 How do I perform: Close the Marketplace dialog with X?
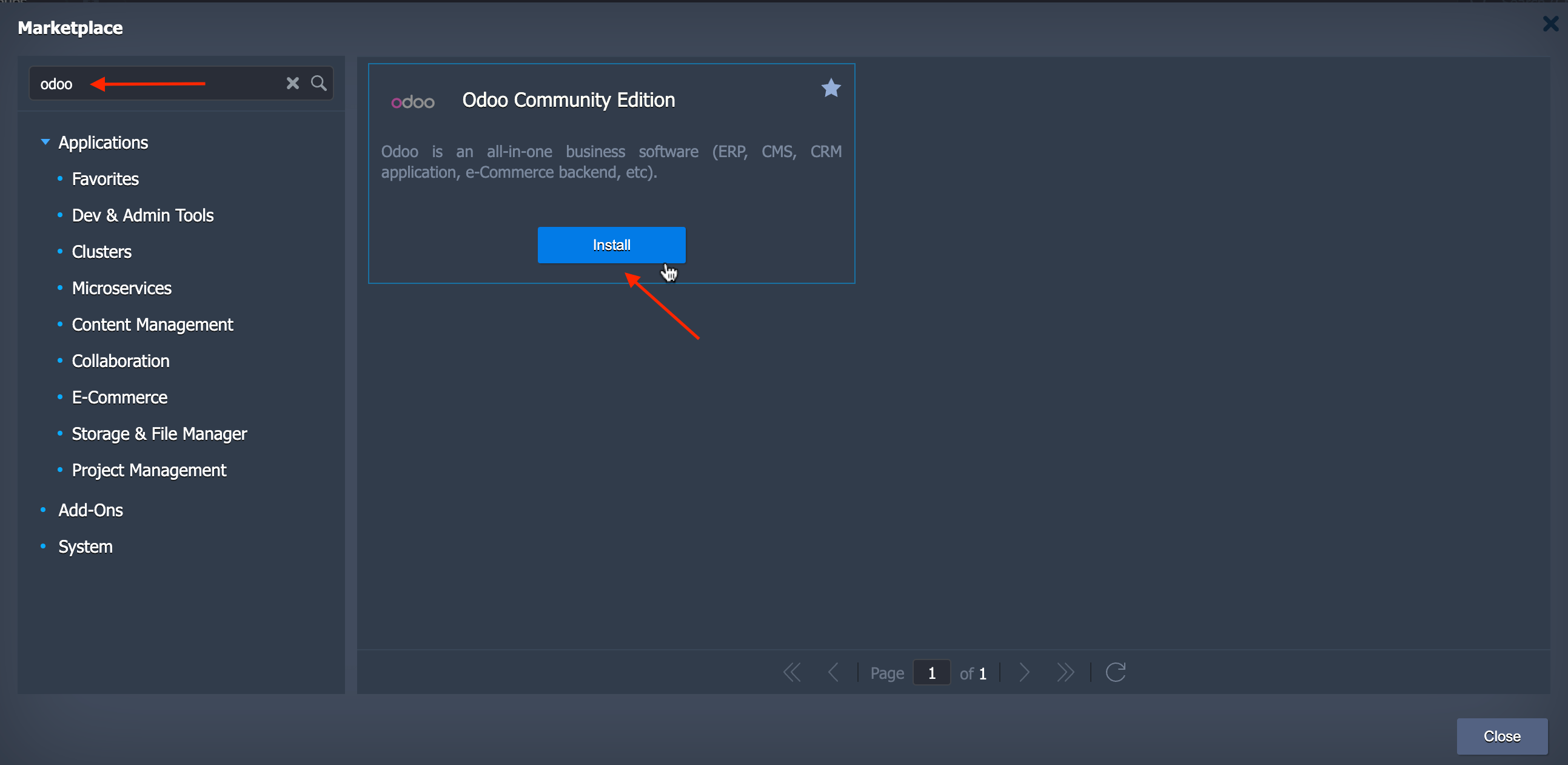click(1550, 24)
